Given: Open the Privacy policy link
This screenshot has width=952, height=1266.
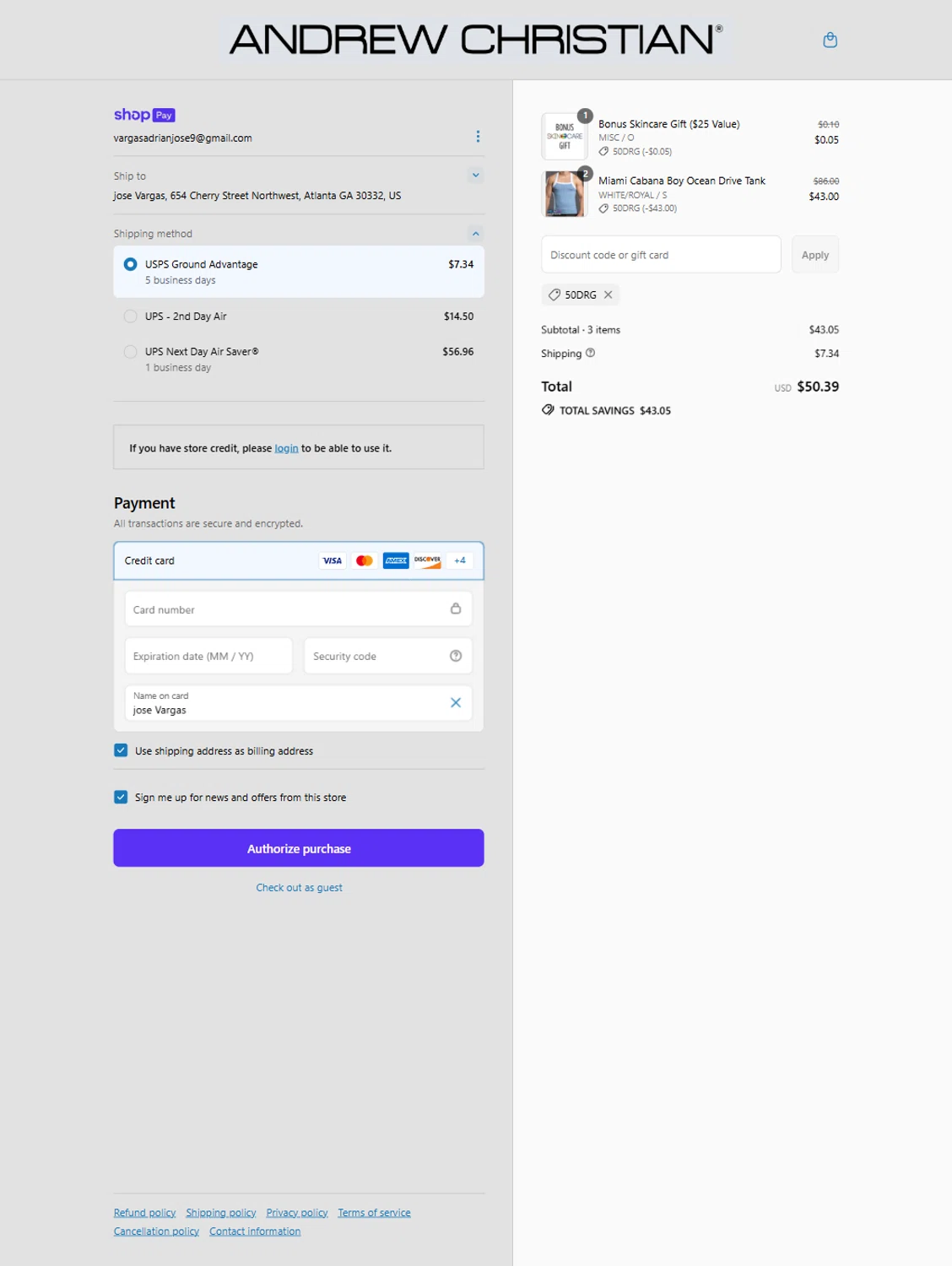Looking at the screenshot, I should pos(297,1213).
